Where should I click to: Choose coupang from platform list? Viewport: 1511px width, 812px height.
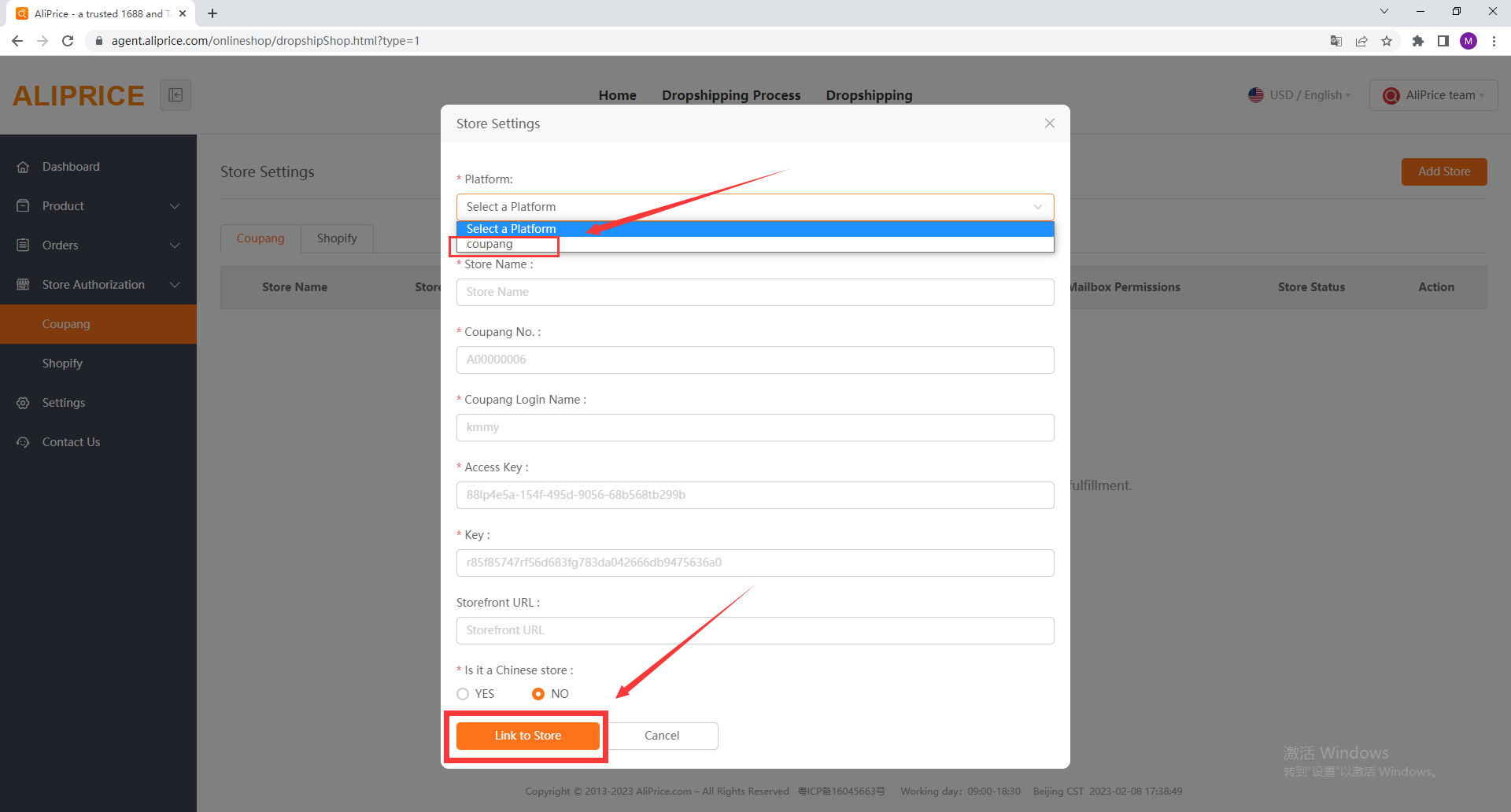coord(755,244)
